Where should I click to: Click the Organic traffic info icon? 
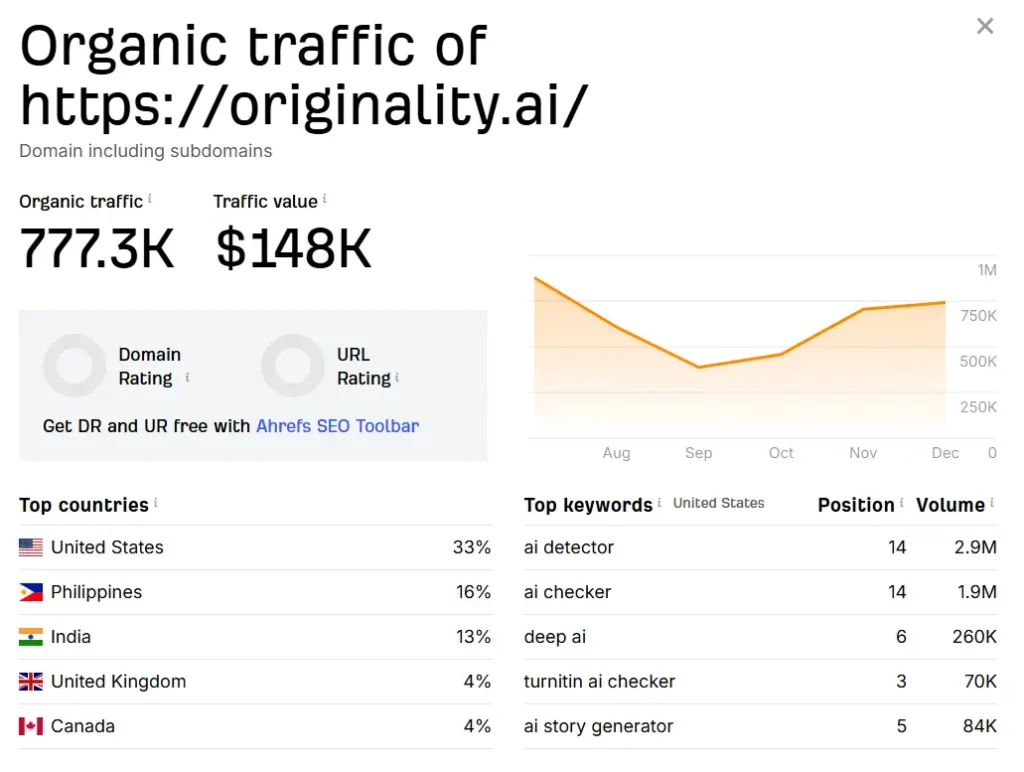click(150, 200)
